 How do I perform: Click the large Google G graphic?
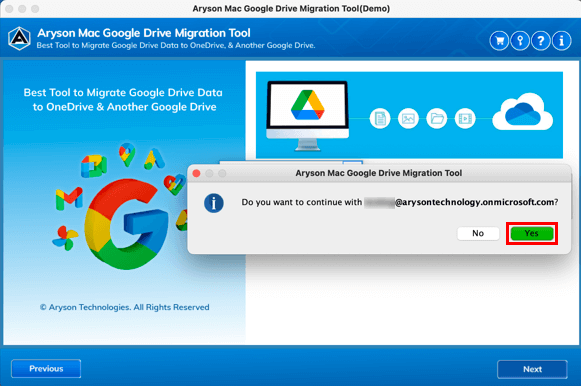(x=126, y=223)
